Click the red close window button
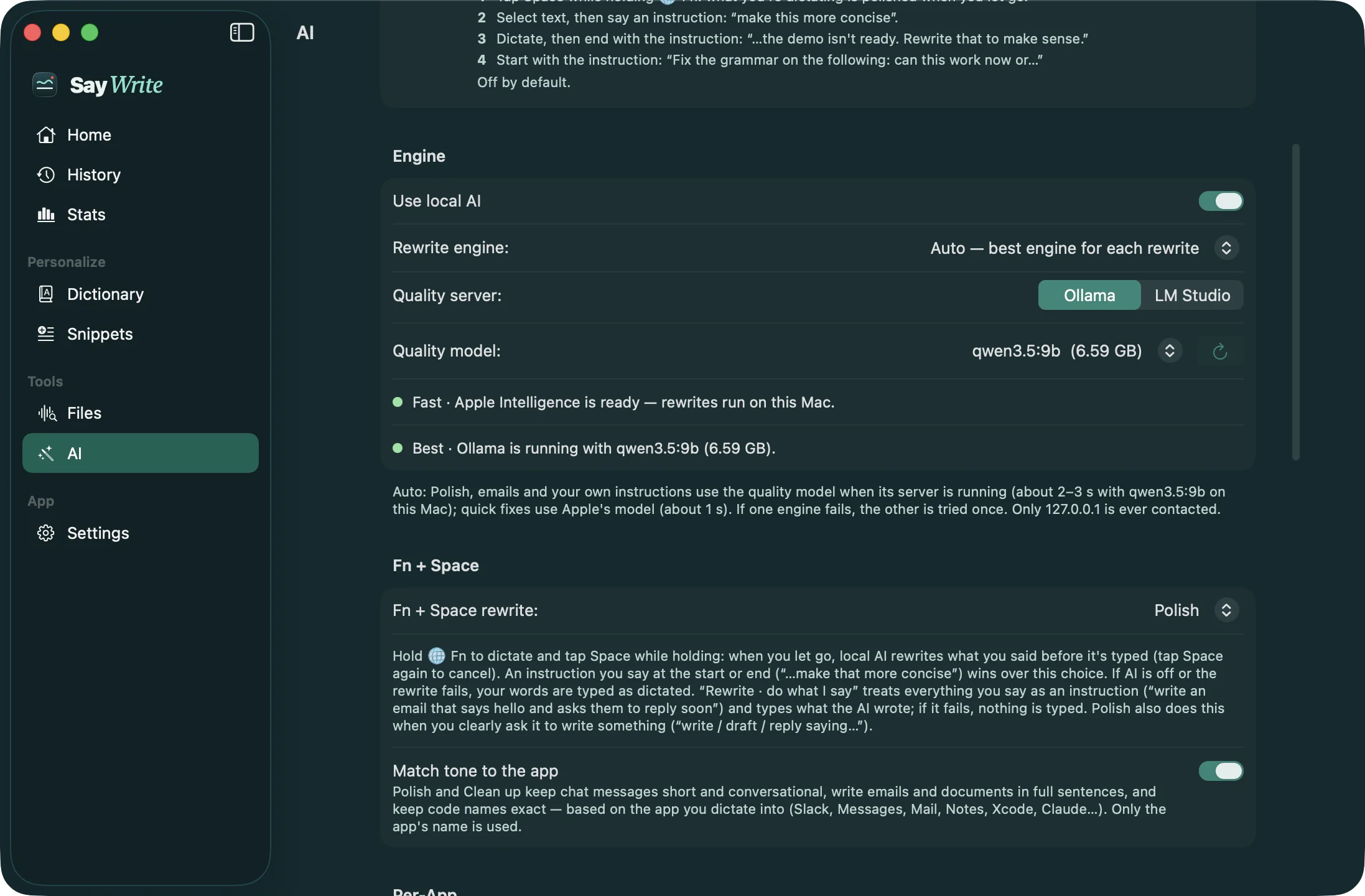Viewport: 1365px width, 896px height. [x=32, y=32]
